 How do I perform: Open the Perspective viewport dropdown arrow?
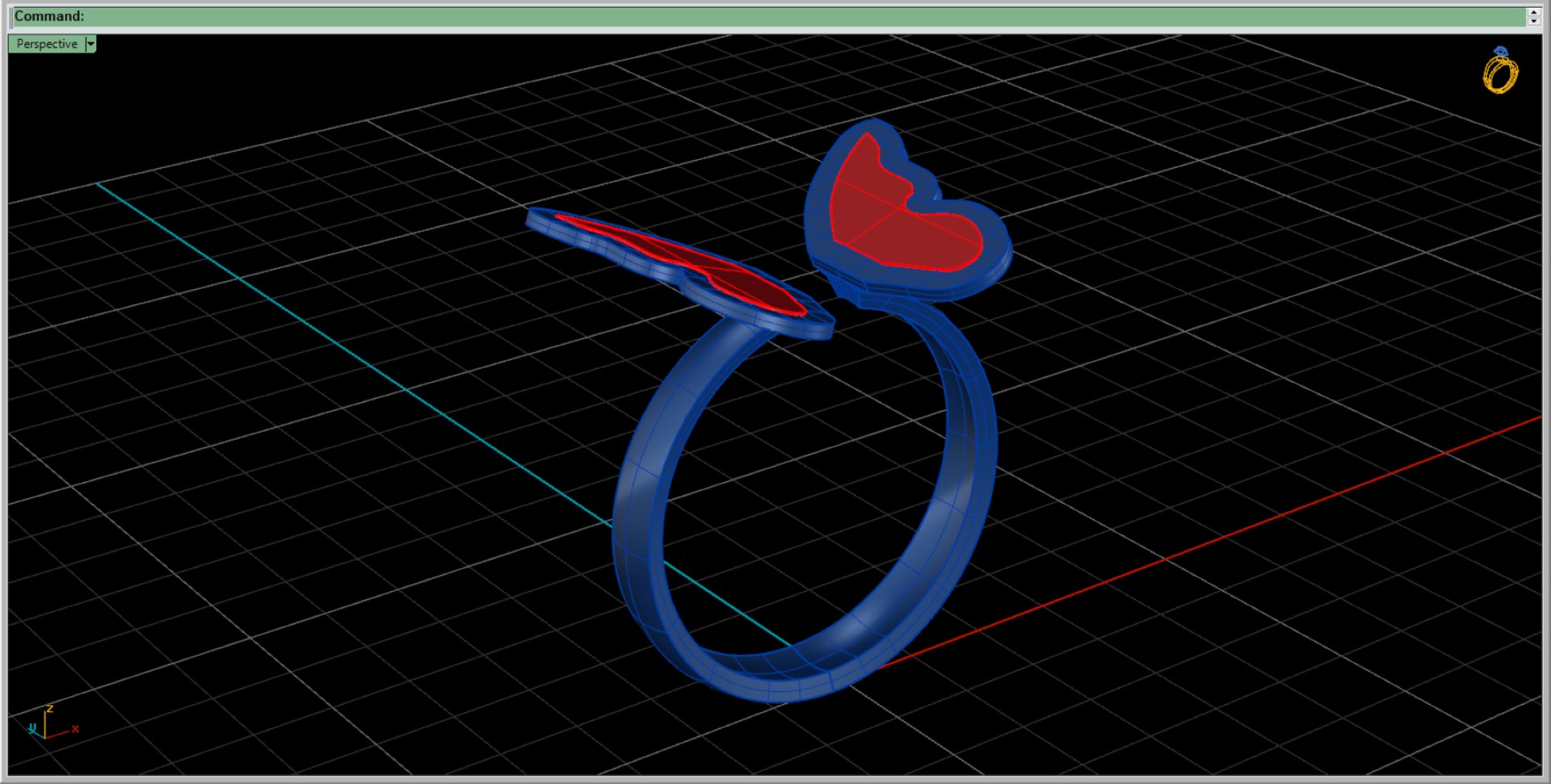click(90, 44)
